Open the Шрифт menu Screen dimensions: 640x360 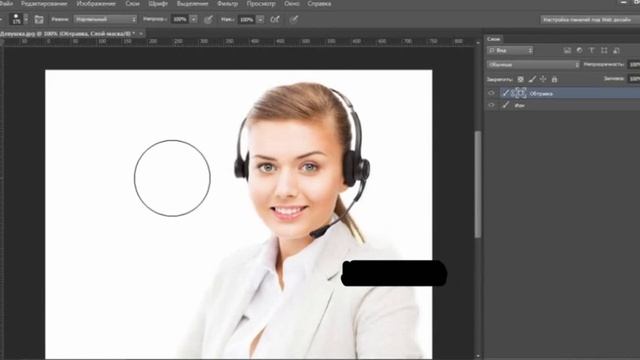(158, 4)
